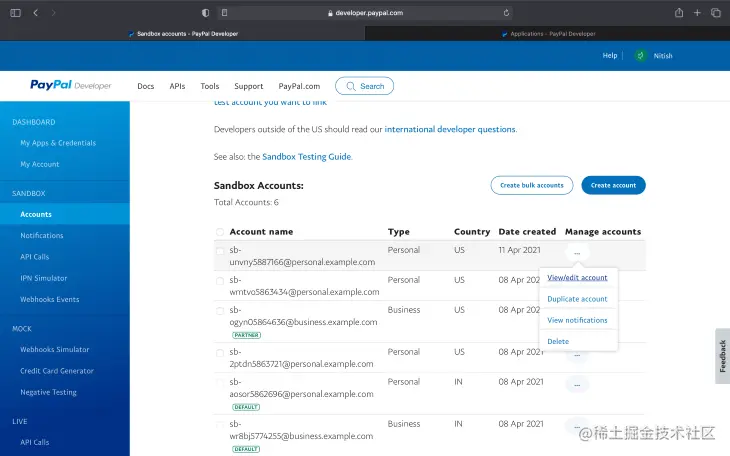This screenshot has width=730, height=456.
Task: Check the box for sb-aosor5862696 account
Action: (x=220, y=382)
